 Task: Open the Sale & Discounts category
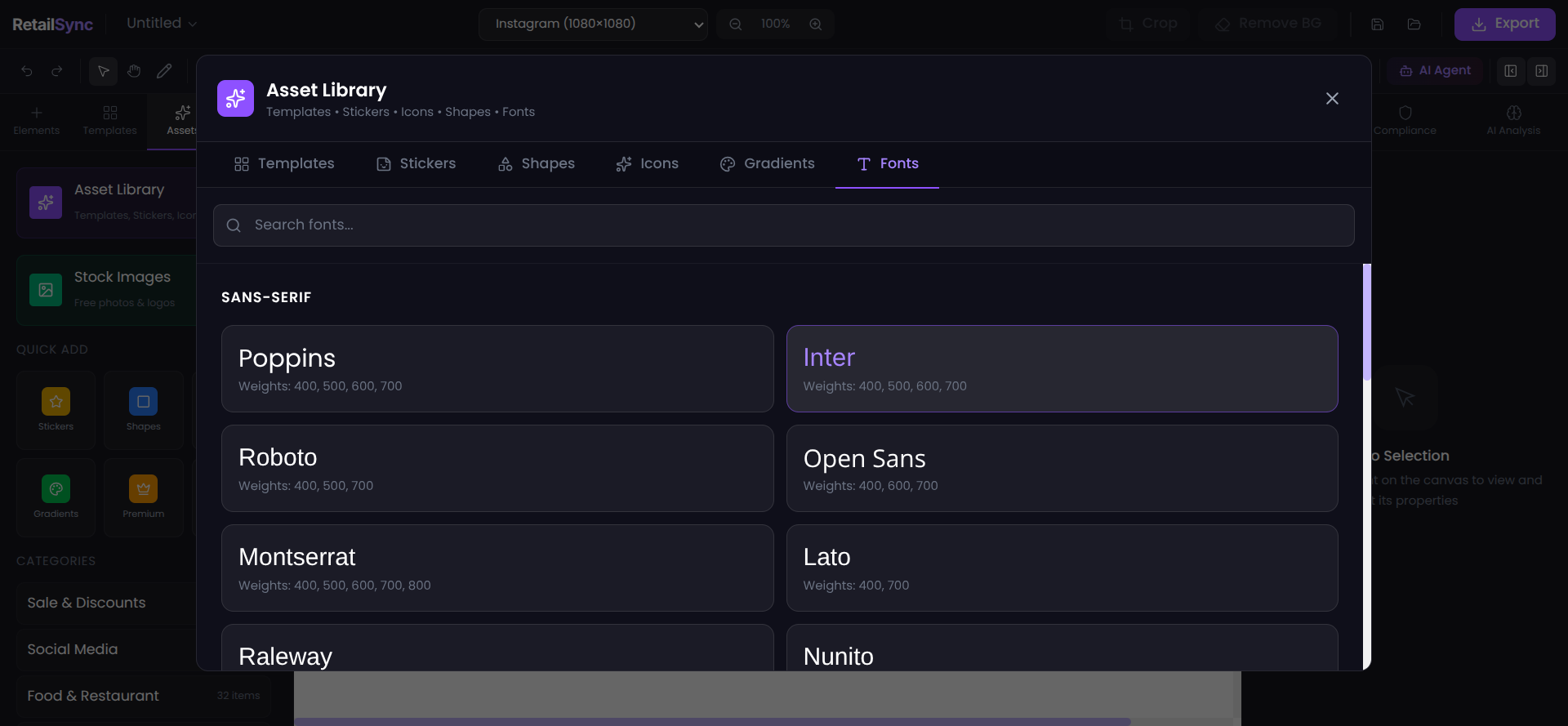click(x=106, y=603)
